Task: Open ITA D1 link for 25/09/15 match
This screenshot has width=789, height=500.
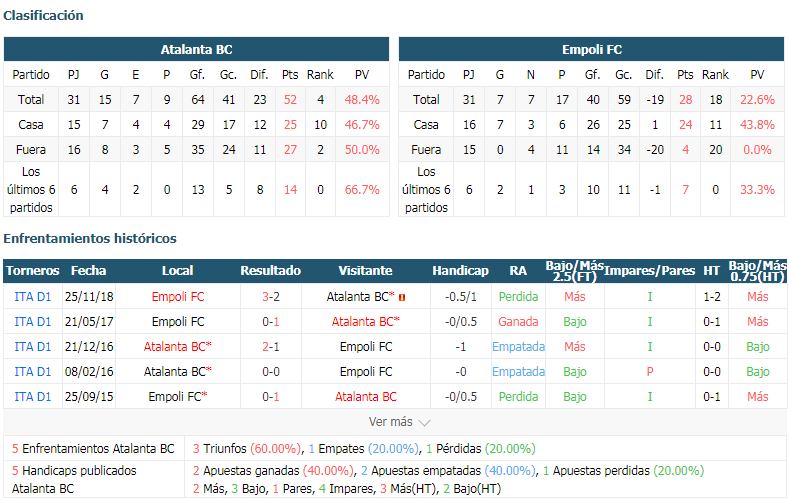Action: click(x=33, y=397)
